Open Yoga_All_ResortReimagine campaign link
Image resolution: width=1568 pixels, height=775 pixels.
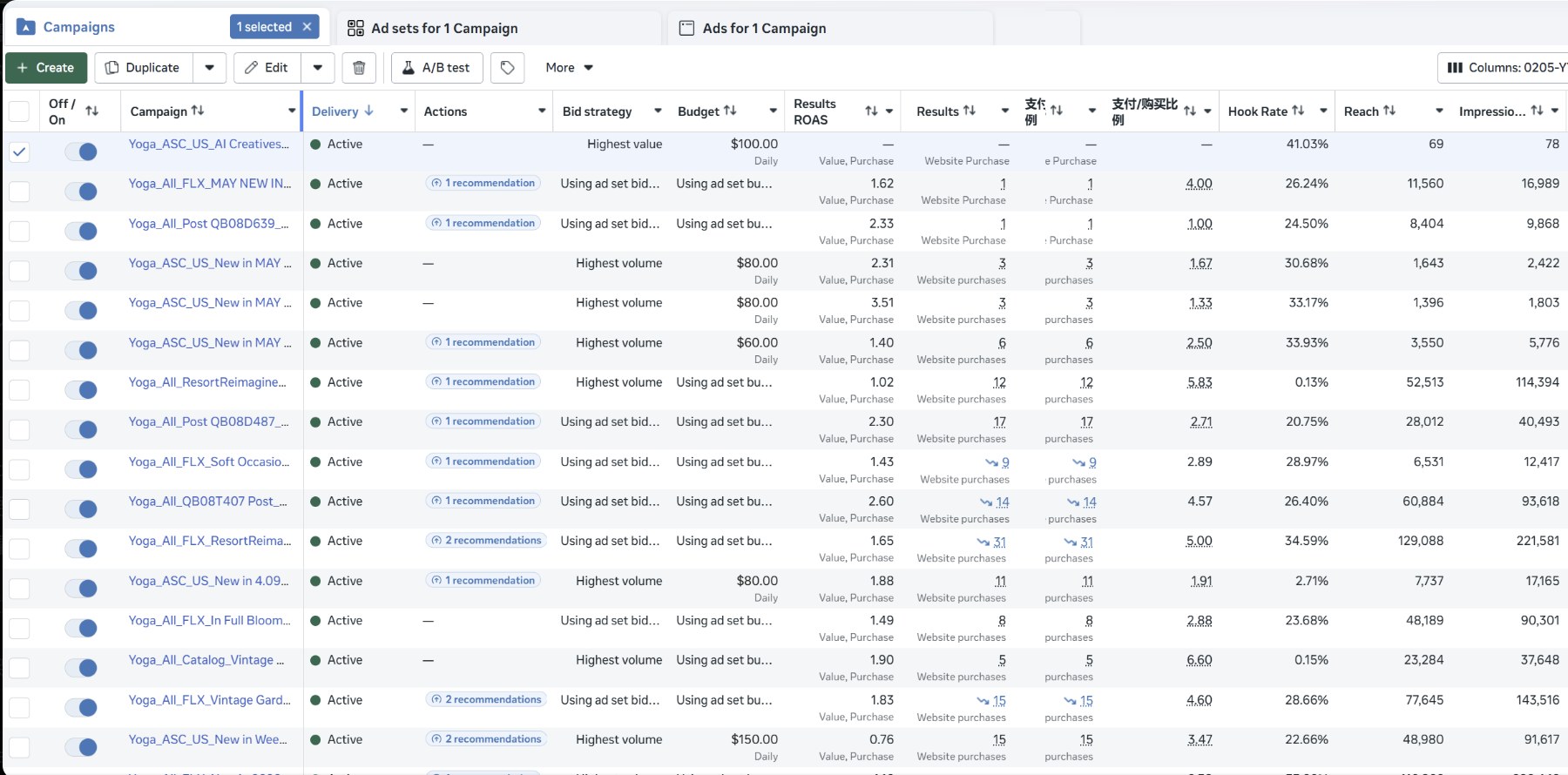tap(207, 382)
